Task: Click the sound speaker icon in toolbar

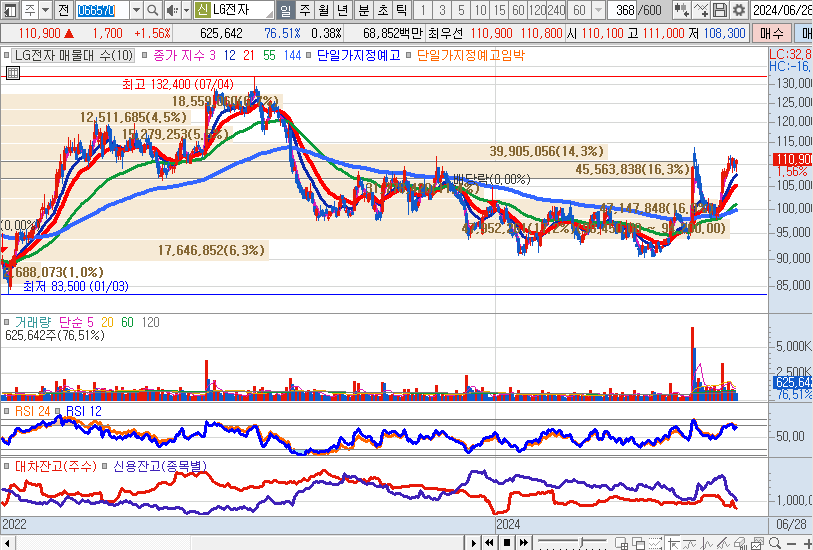Action: click(171, 10)
